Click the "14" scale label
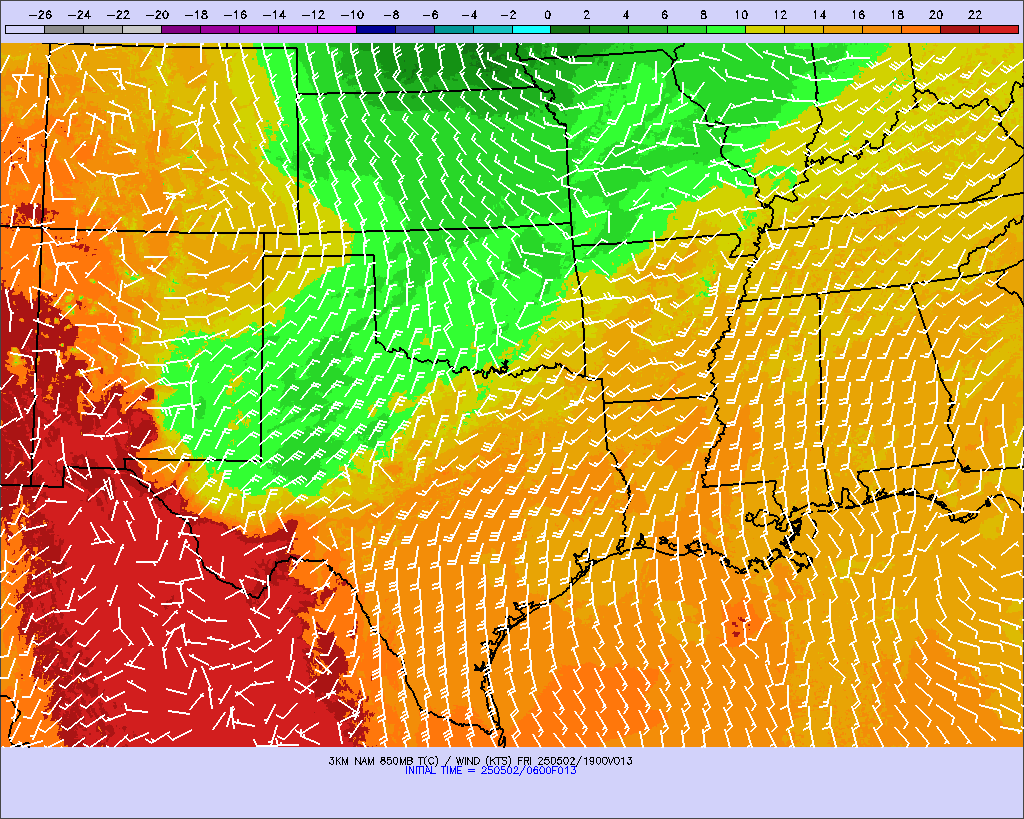Image resolution: width=1024 pixels, height=819 pixels. click(x=819, y=15)
